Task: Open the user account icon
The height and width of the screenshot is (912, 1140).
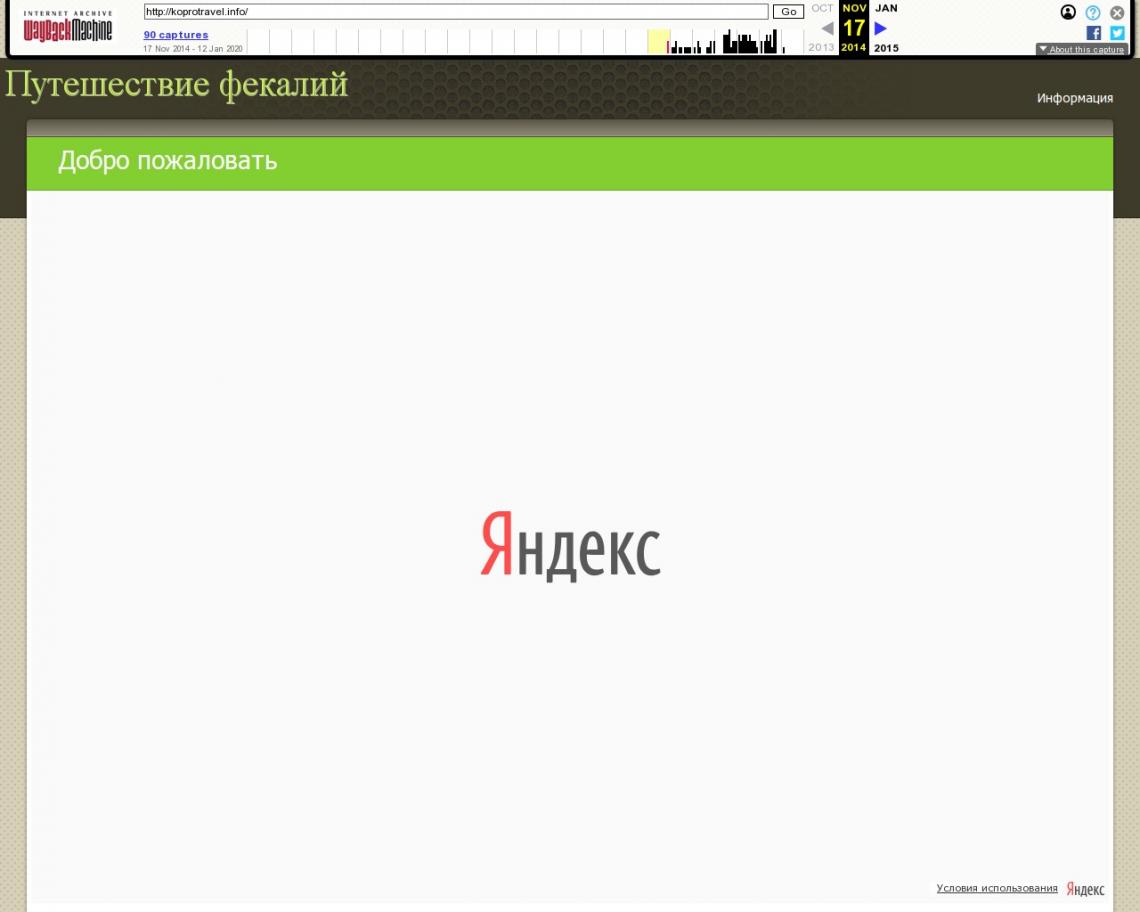Action: coord(1068,12)
